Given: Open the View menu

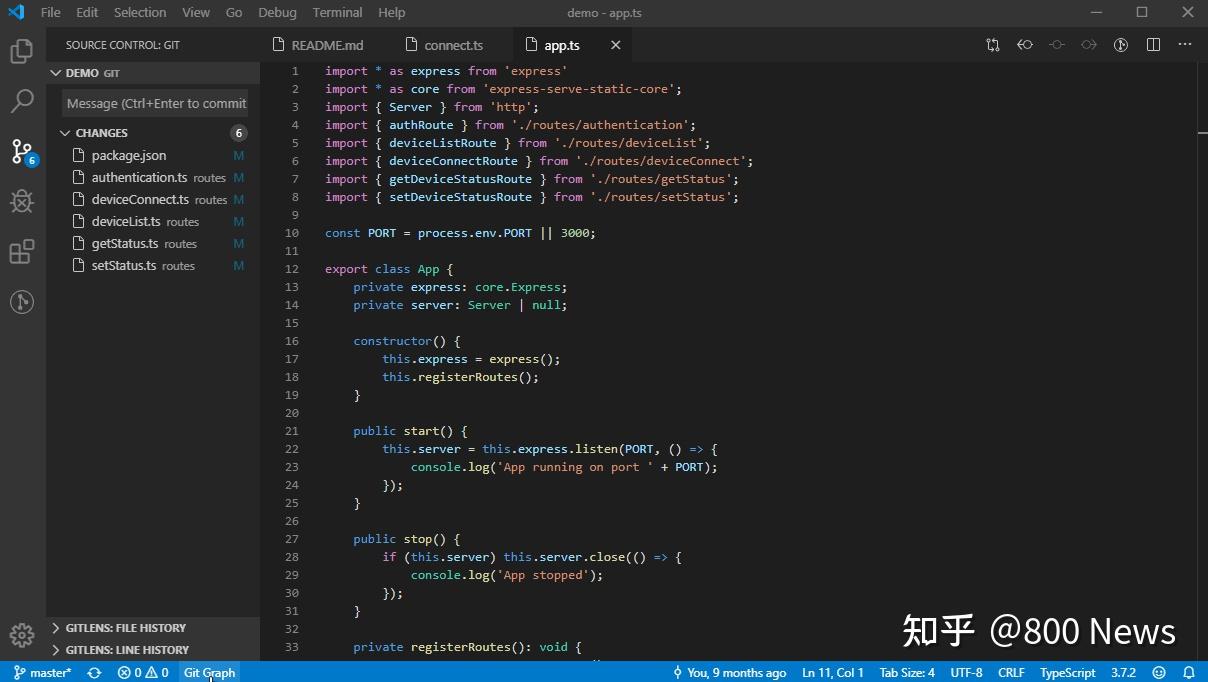Looking at the screenshot, I should click(196, 12).
